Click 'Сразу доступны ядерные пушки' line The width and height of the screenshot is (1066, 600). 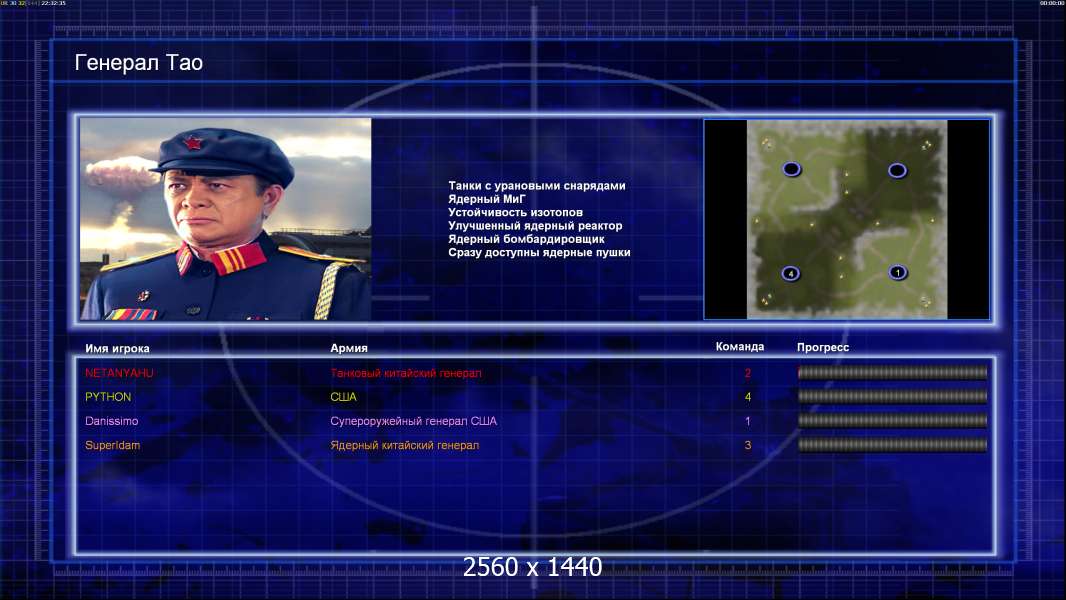coord(539,252)
